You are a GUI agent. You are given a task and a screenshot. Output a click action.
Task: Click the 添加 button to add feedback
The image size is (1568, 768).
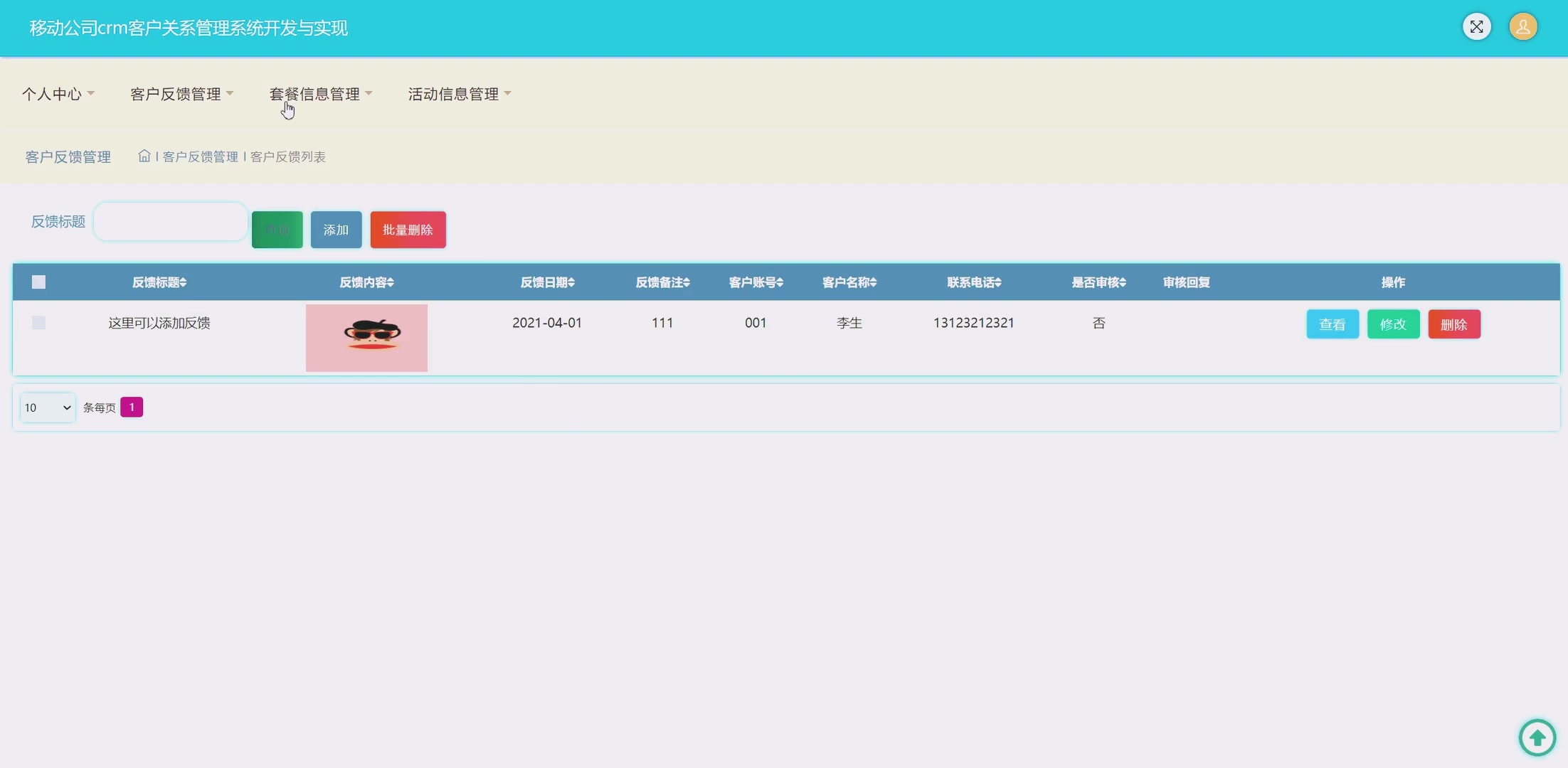coord(336,229)
